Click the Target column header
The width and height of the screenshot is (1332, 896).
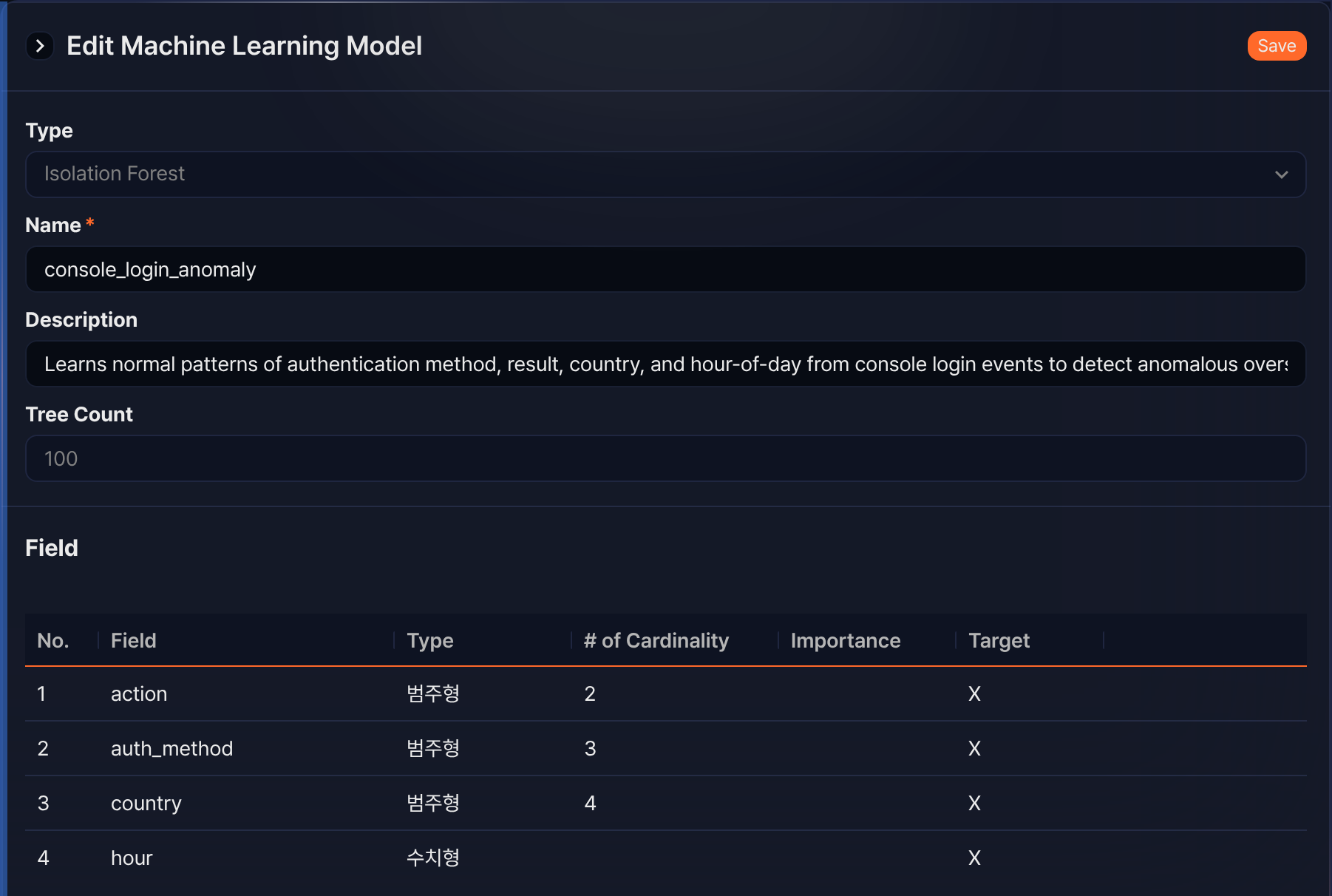999,640
